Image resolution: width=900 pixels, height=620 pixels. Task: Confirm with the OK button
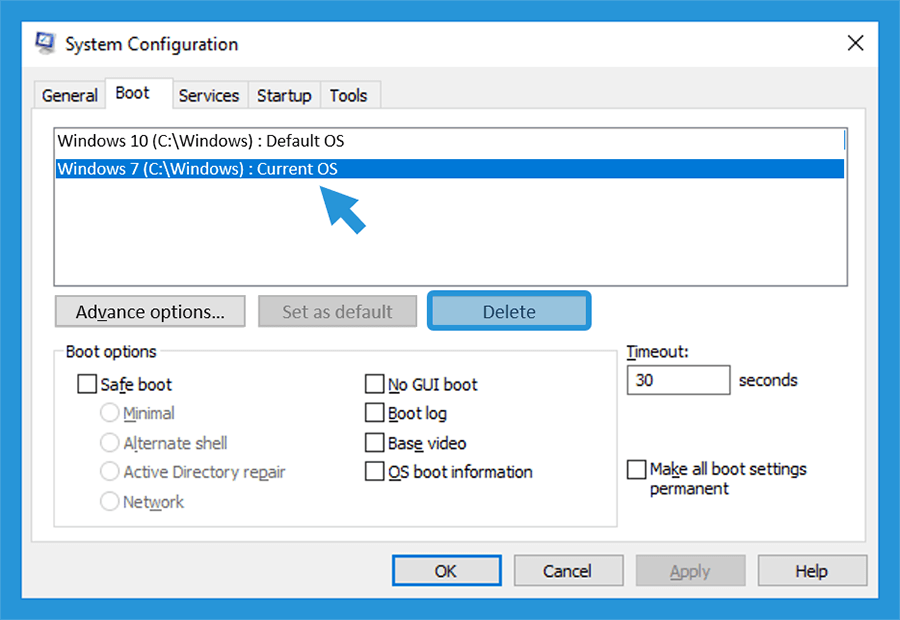pos(447,571)
